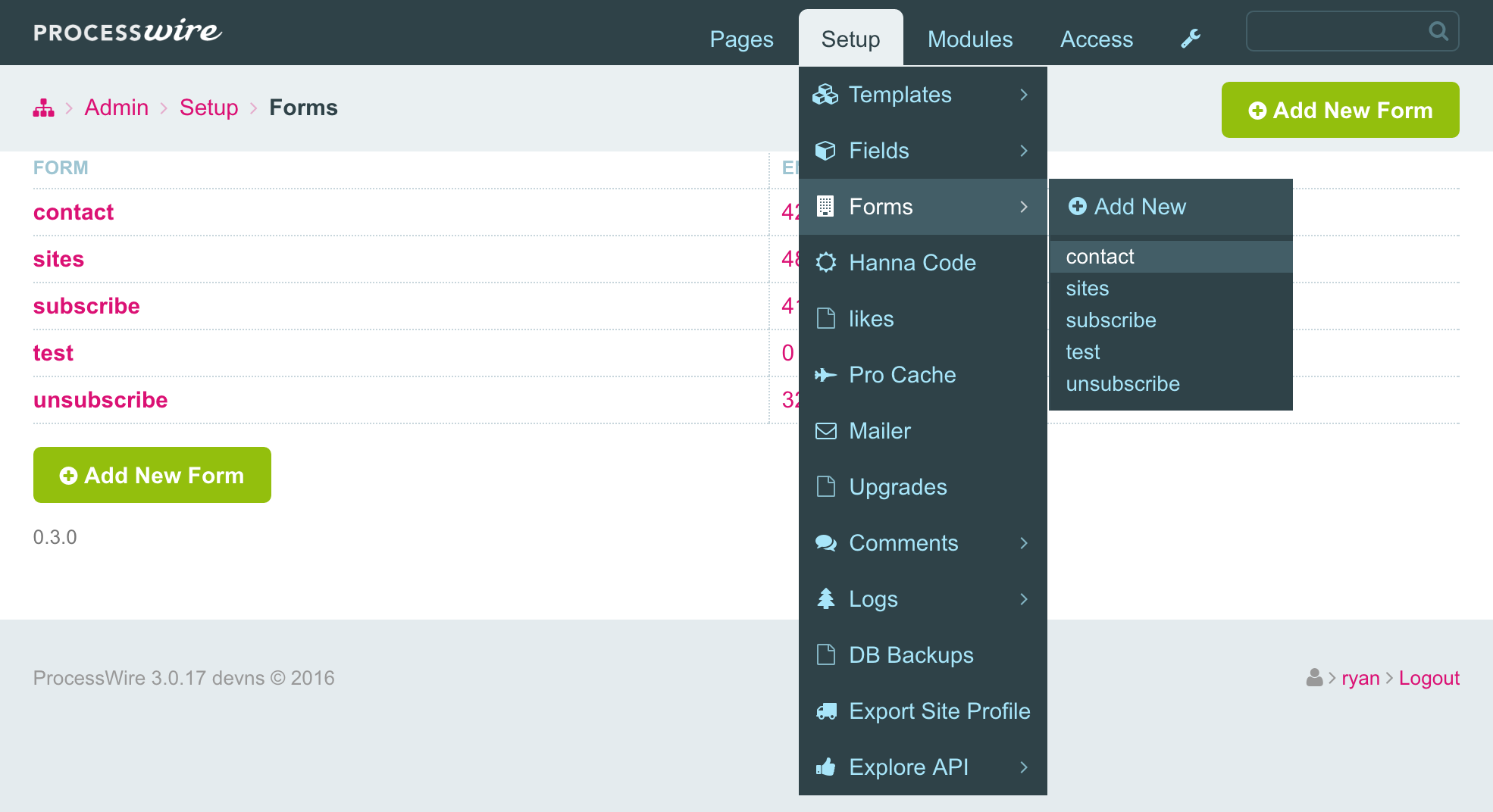The image size is (1493, 812).
Task: Choose Hanna Code in Setup menu
Action: click(x=923, y=263)
